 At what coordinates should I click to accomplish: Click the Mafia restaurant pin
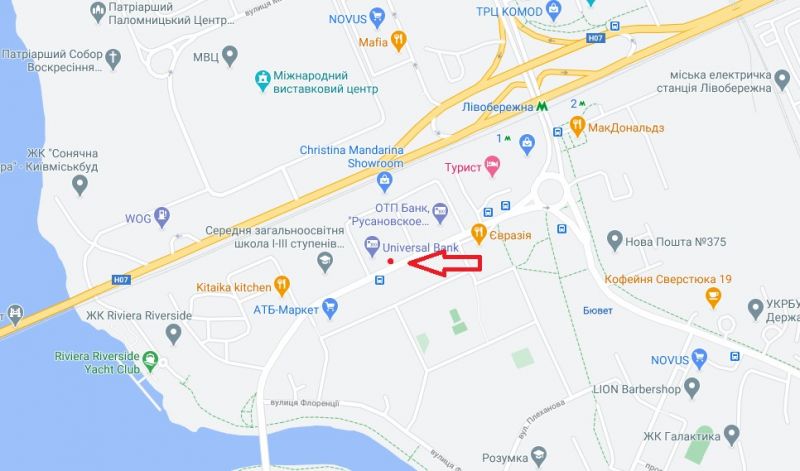pyautogui.click(x=398, y=41)
